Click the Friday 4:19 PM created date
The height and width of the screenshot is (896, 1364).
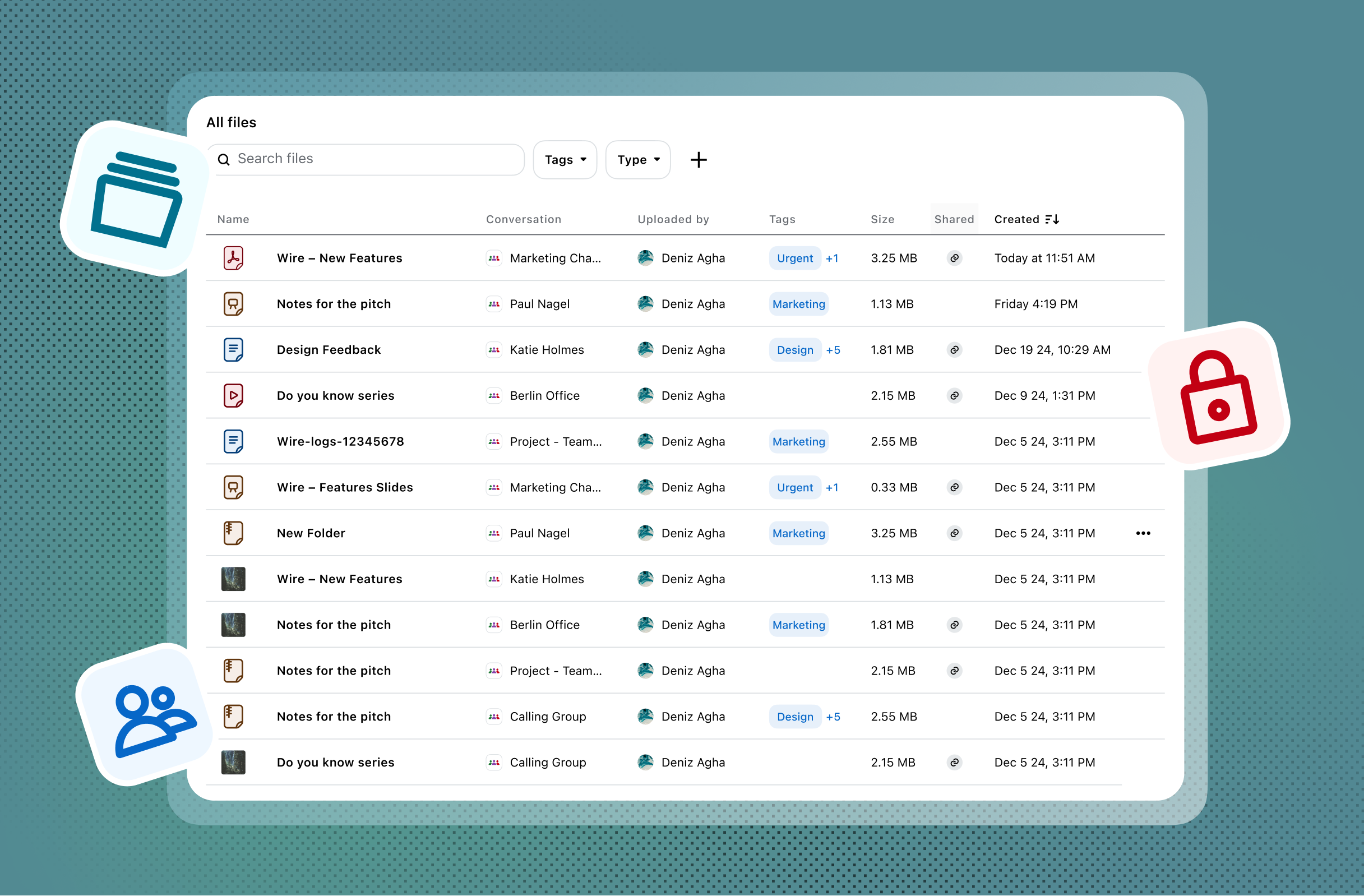click(1036, 304)
